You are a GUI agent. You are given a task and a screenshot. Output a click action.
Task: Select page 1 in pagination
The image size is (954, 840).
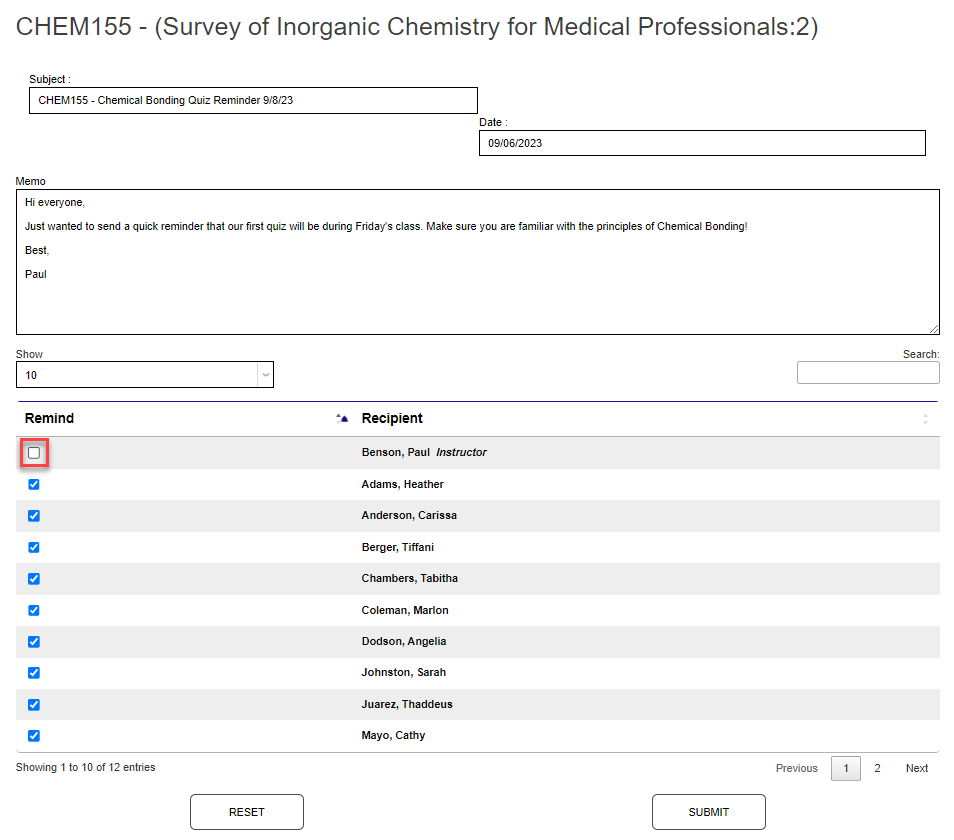[x=845, y=768]
